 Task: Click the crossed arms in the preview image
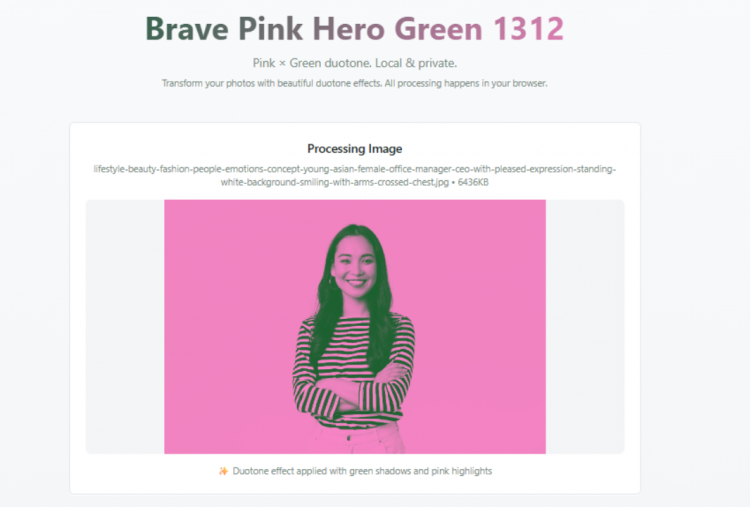pyautogui.click(x=354, y=392)
